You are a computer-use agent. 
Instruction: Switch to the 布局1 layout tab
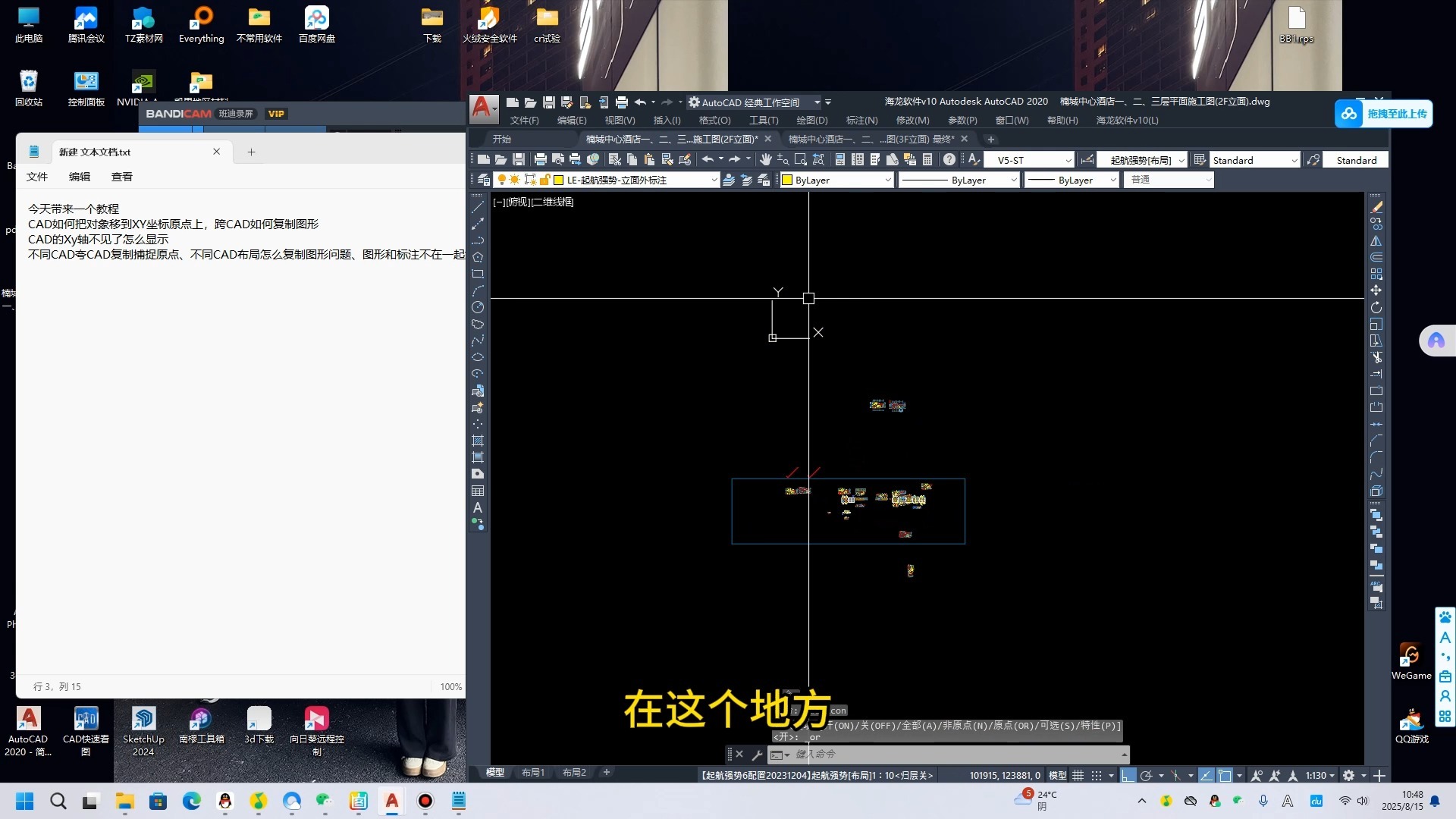[532, 772]
